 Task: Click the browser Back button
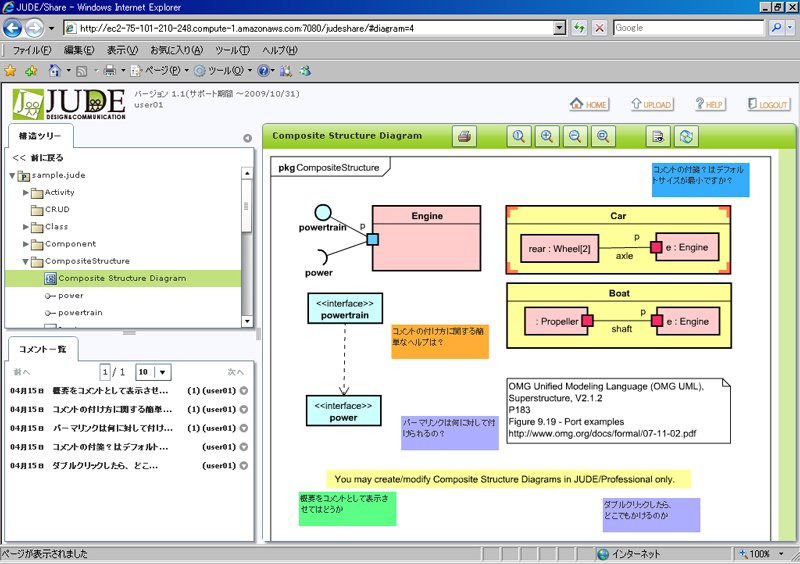[12, 28]
